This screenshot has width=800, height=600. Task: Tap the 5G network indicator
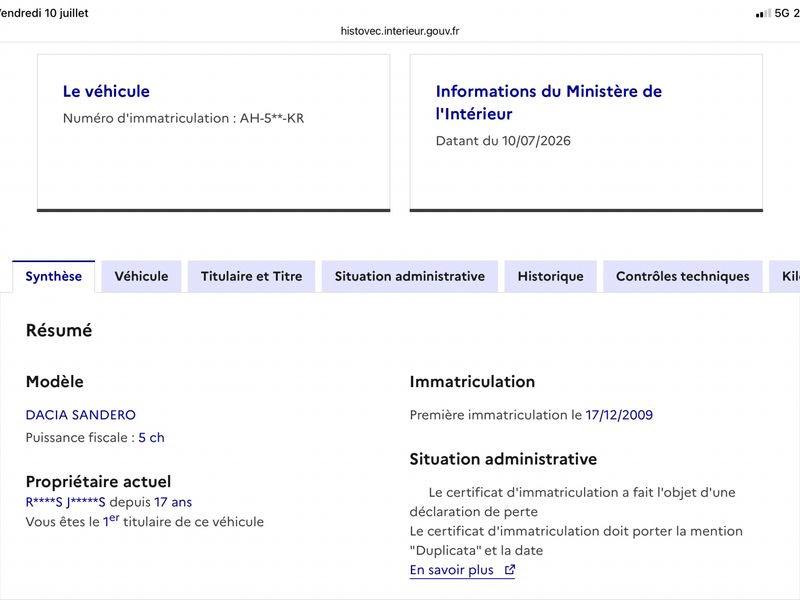[782, 13]
